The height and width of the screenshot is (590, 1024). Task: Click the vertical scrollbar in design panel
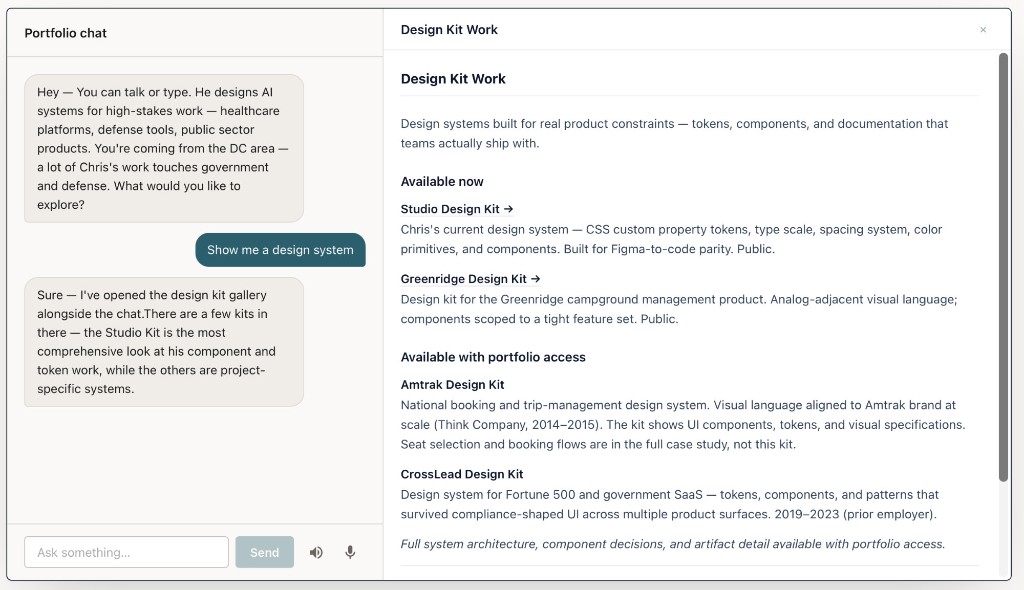(x=1003, y=268)
